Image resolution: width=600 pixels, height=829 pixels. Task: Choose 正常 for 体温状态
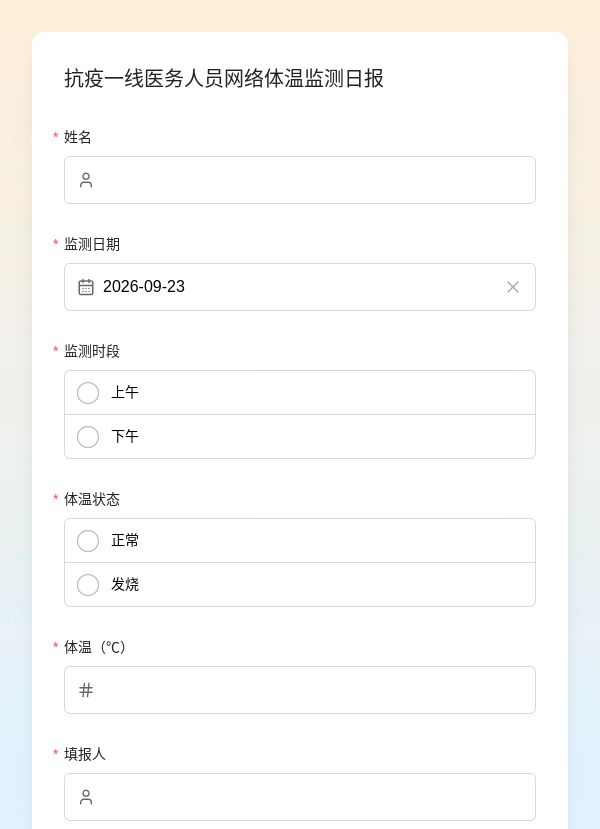click(x=300, y=541)
